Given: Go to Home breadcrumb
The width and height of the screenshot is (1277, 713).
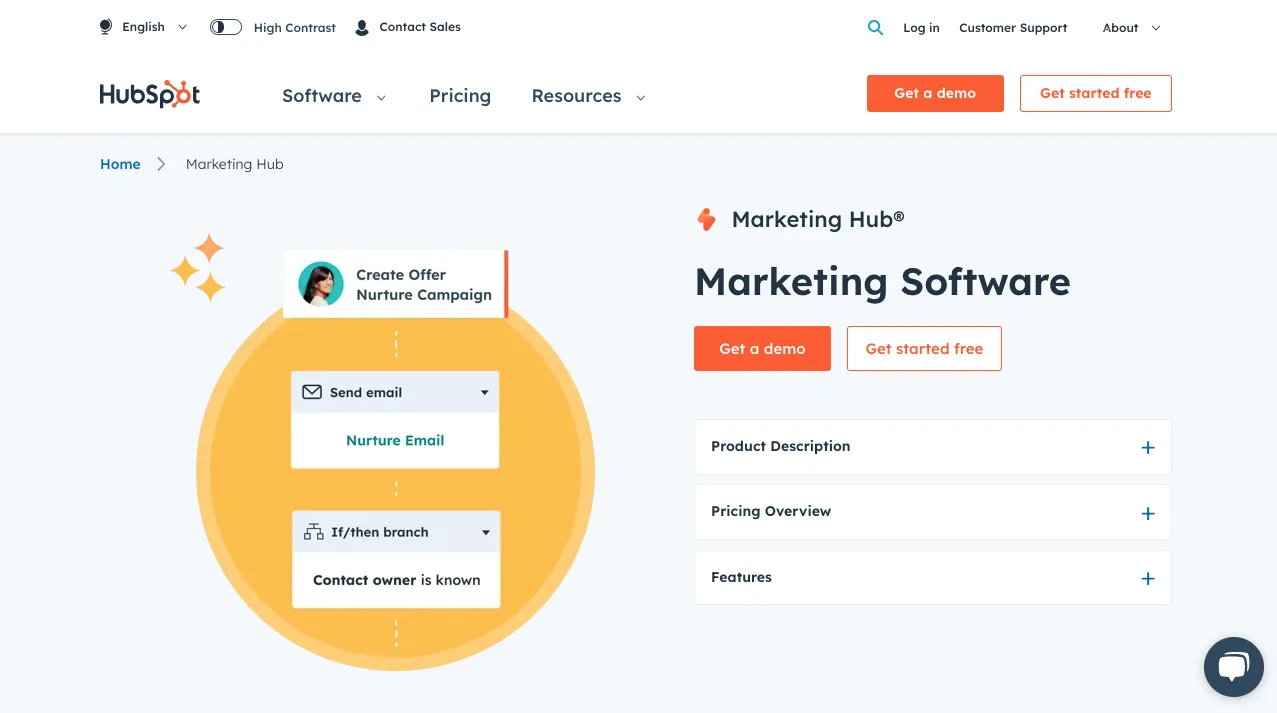Looking at the screenshot, I should [x=120, y=164].
